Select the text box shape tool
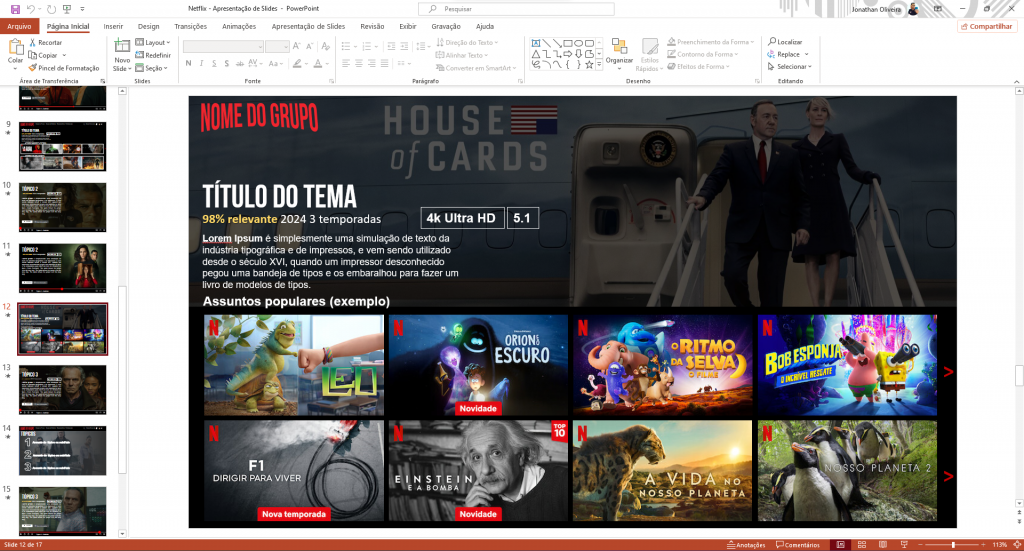The height and width of the screenshot is (551, 1024). 536,43
